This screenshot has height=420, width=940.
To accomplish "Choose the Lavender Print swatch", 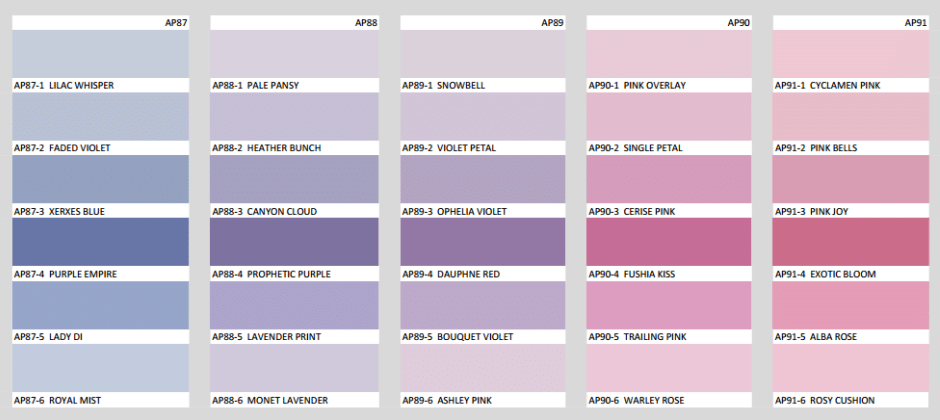I will click(x=295, y=305).
